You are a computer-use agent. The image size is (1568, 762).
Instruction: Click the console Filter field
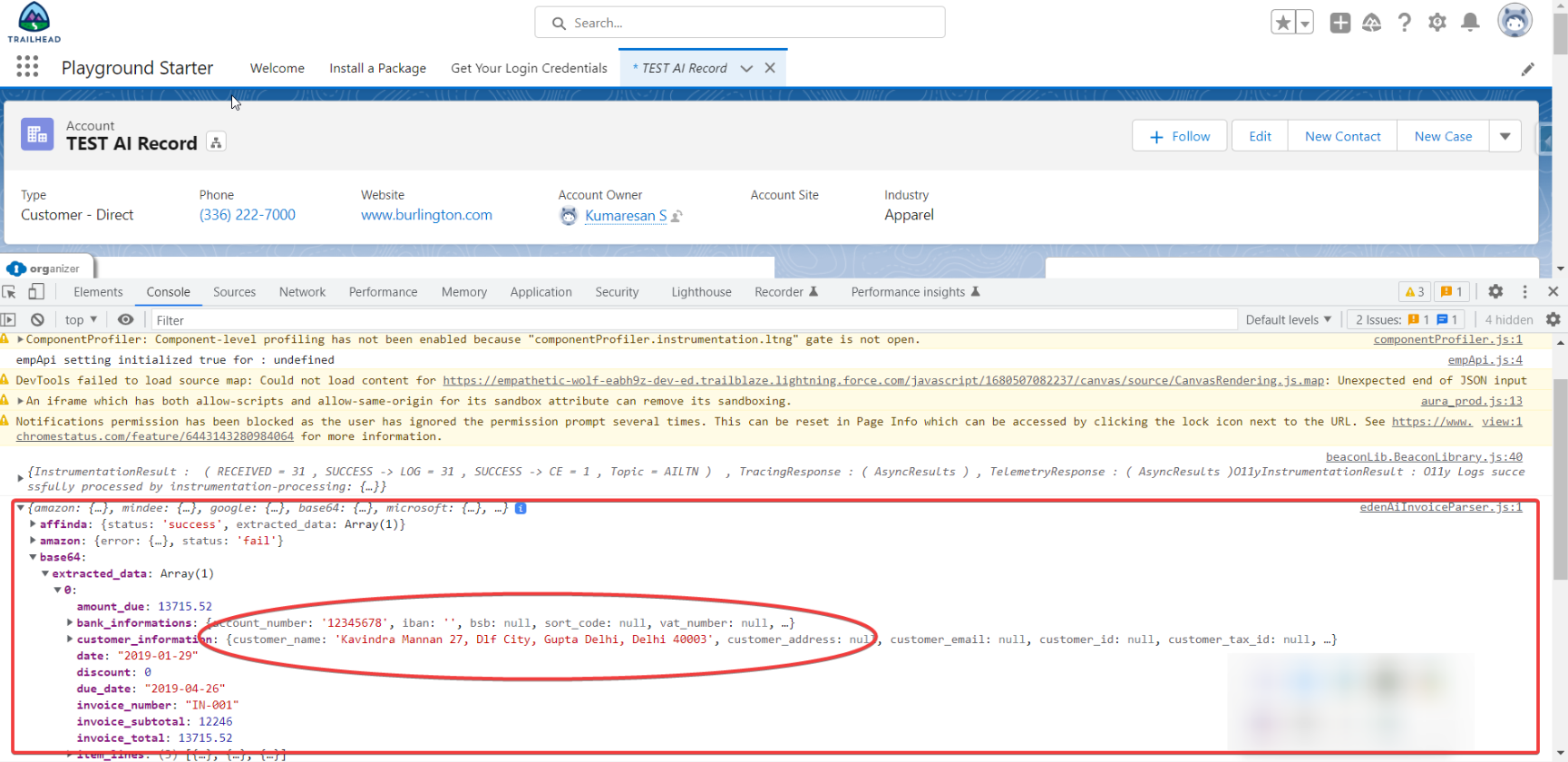(x=694, y=320)
